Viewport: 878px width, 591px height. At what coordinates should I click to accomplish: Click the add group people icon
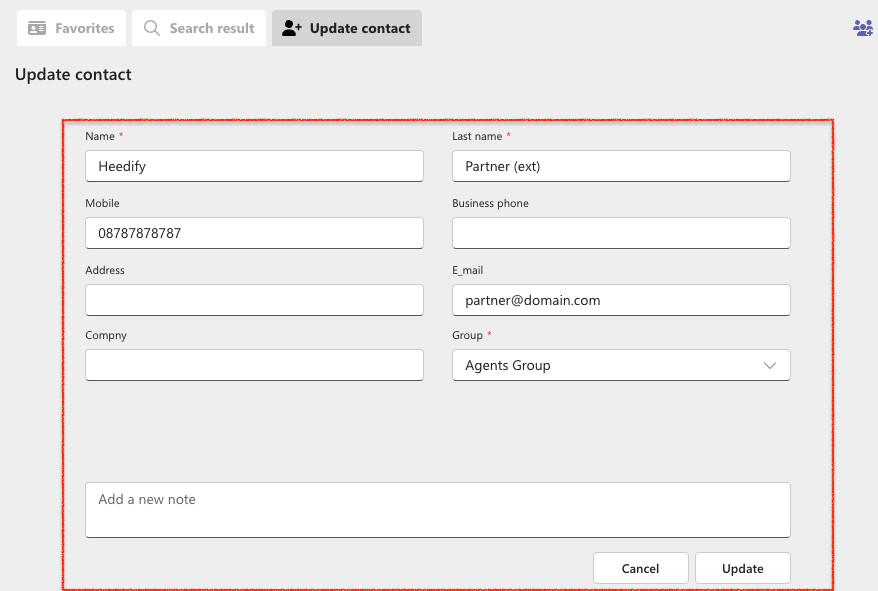pyautogui.click(x=862, y=28)
